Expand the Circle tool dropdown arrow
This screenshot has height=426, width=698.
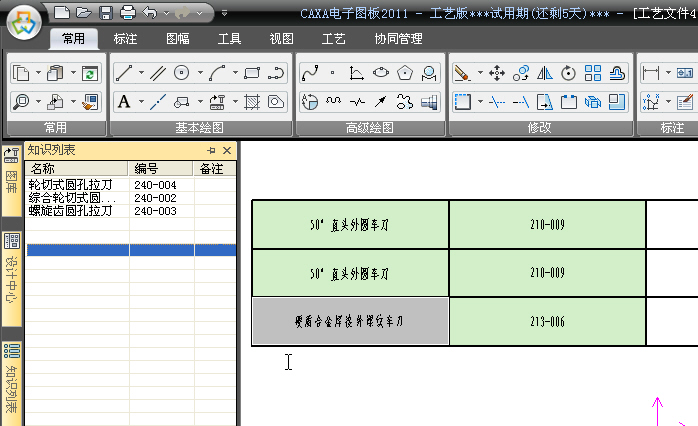[199, 73]
